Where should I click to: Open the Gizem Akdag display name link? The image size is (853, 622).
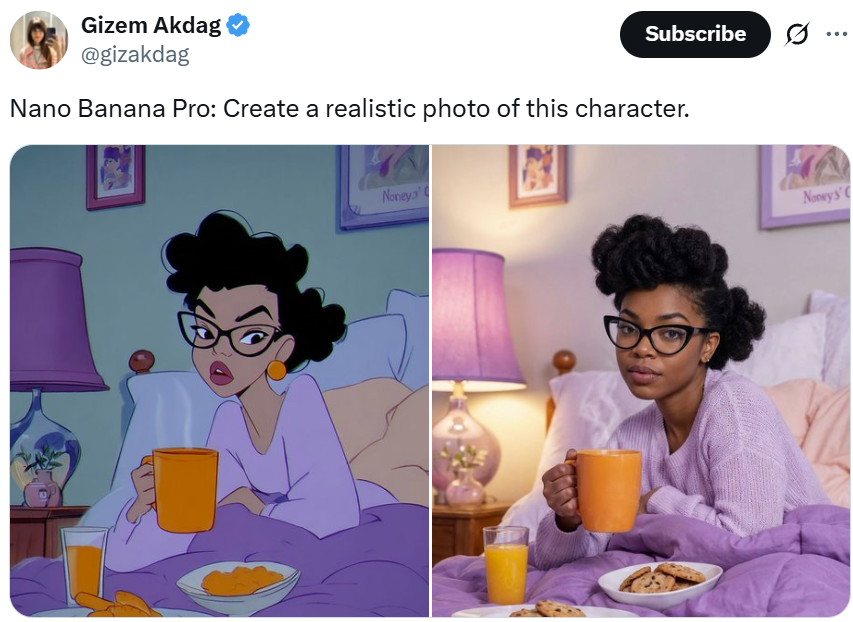[x=151, y=25]
